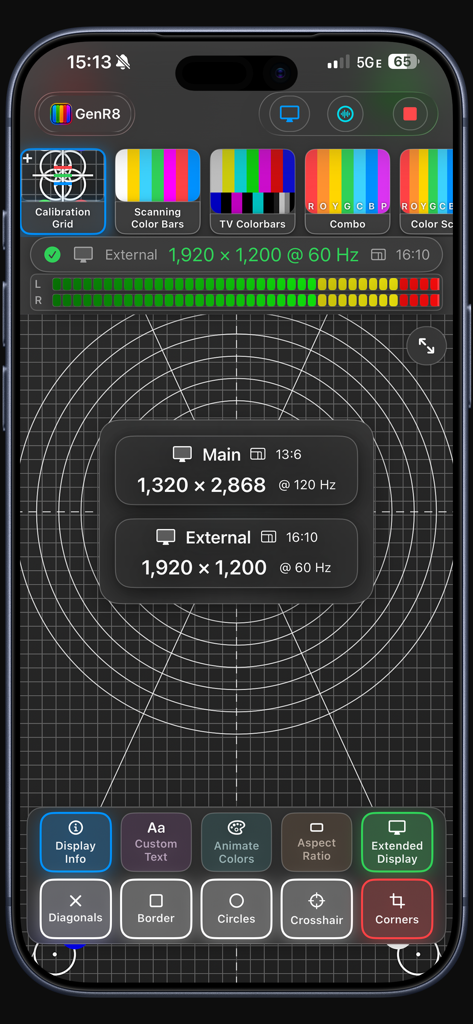This screenshot has height=1024, width=473.
Task: Tap the fullscreen expand arrows button
Action: coord(427,345)
